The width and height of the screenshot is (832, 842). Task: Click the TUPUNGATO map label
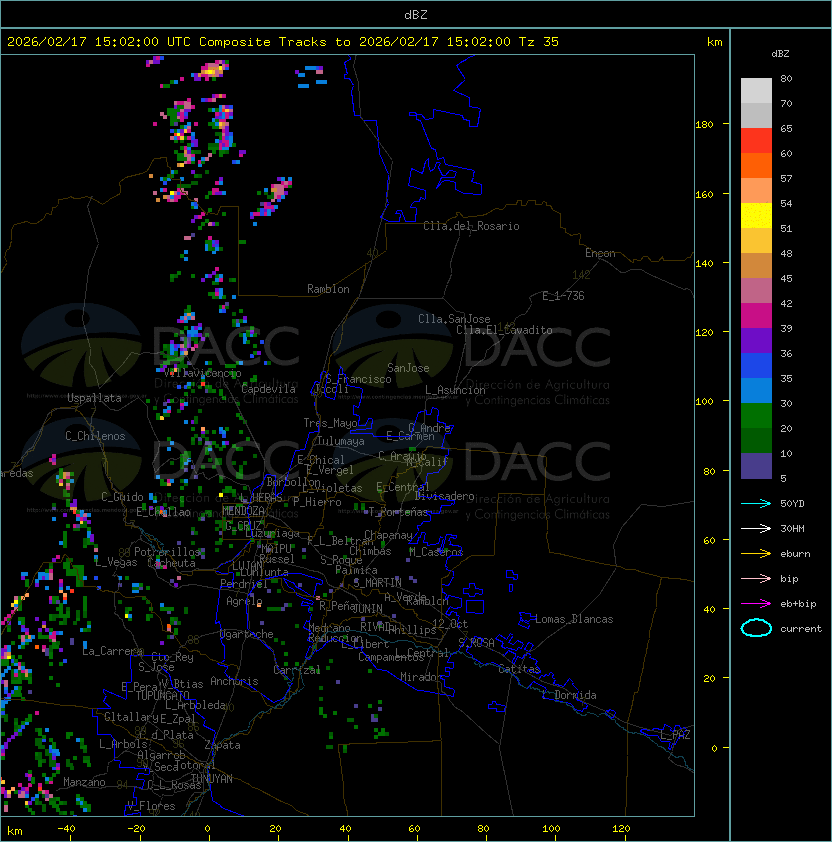click(x=162, y=695)
